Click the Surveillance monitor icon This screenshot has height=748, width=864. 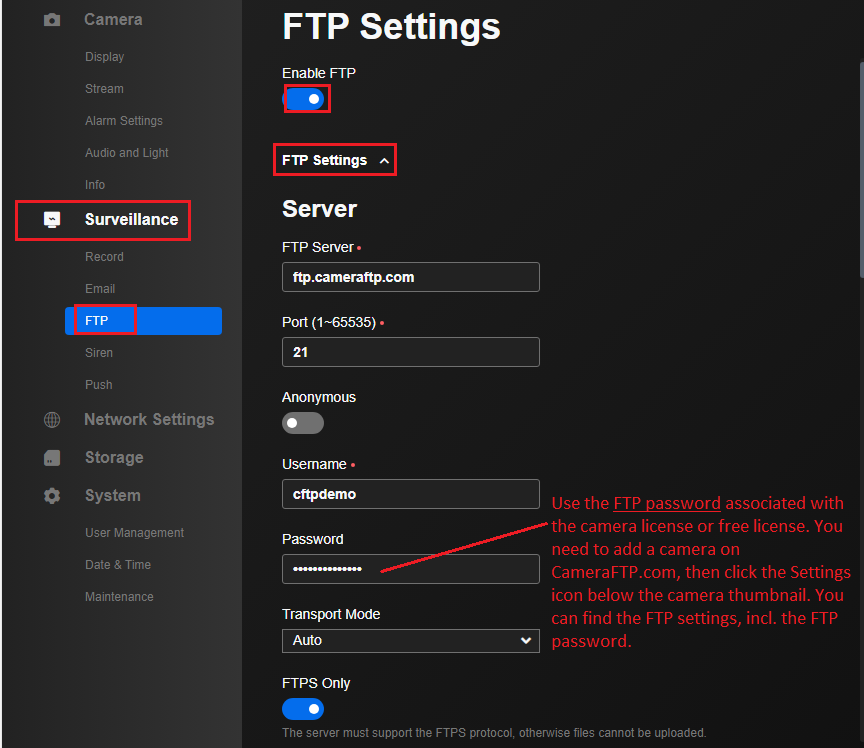52,220
